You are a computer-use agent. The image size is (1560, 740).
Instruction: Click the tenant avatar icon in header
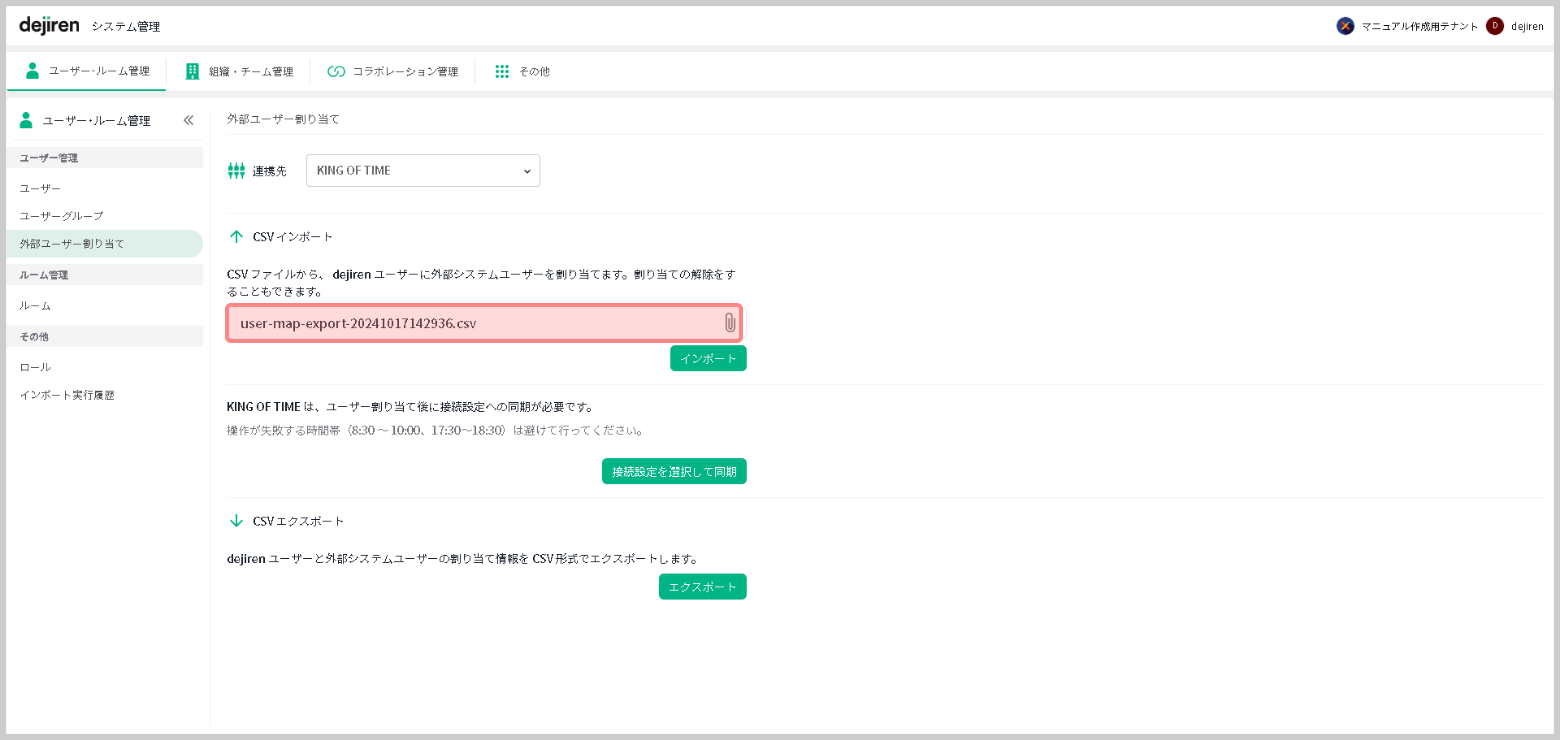tap(1345, 26)
